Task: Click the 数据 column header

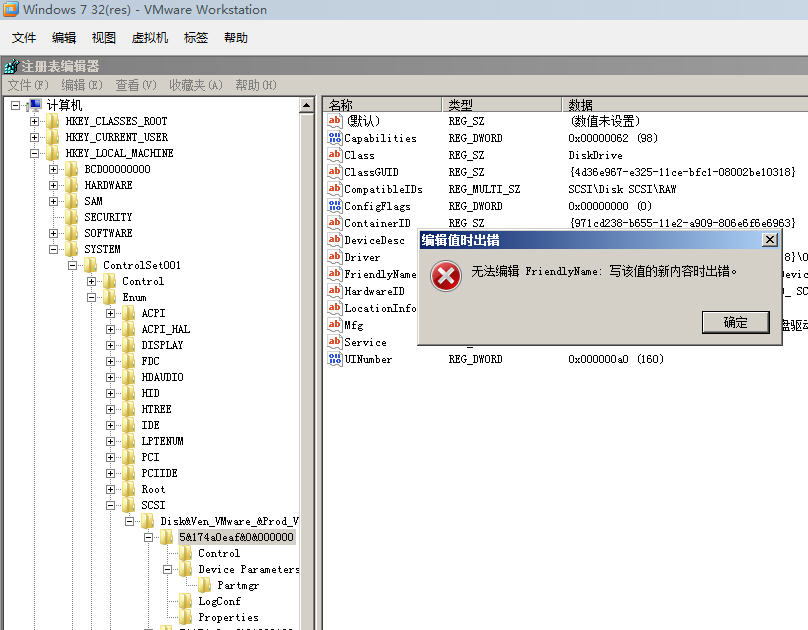Action: [x=685, y=105]
